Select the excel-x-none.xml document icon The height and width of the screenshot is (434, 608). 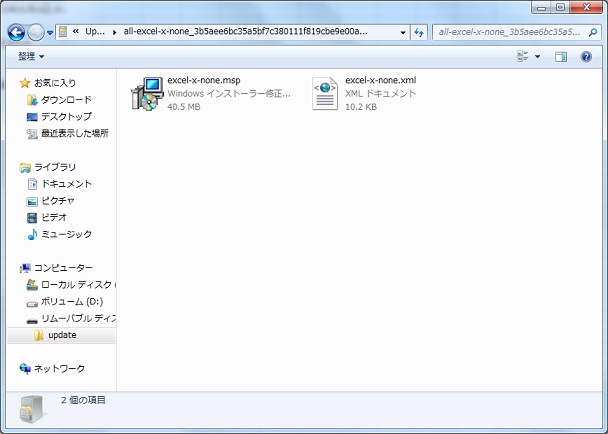point(325,93)
